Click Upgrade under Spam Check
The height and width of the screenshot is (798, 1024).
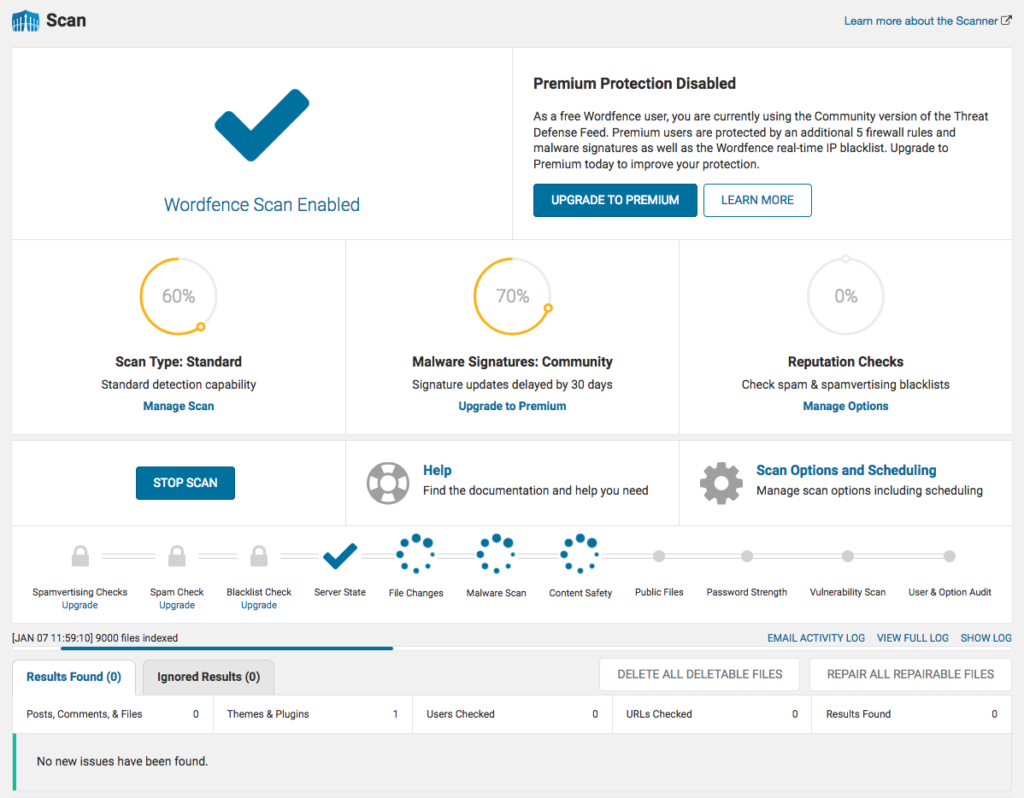coord(177,605)
